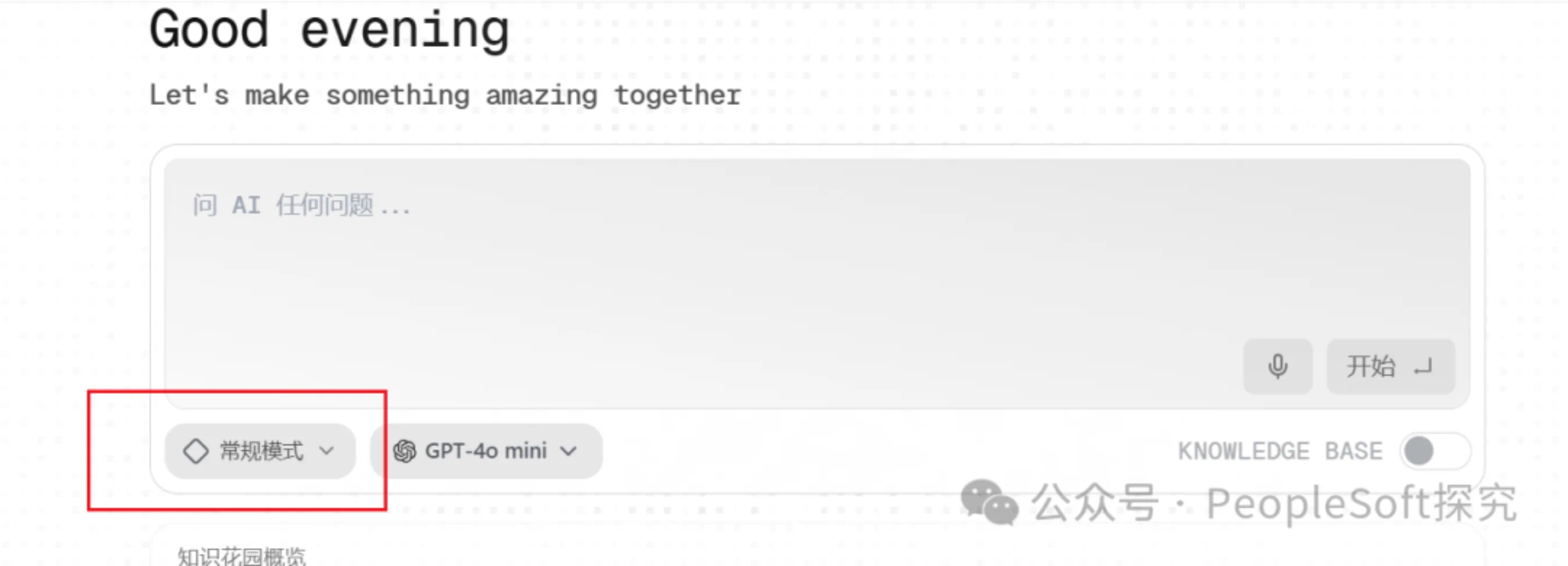Open the 常规模式 mode dropdown

pyautogui.click(x=260, y=452)
